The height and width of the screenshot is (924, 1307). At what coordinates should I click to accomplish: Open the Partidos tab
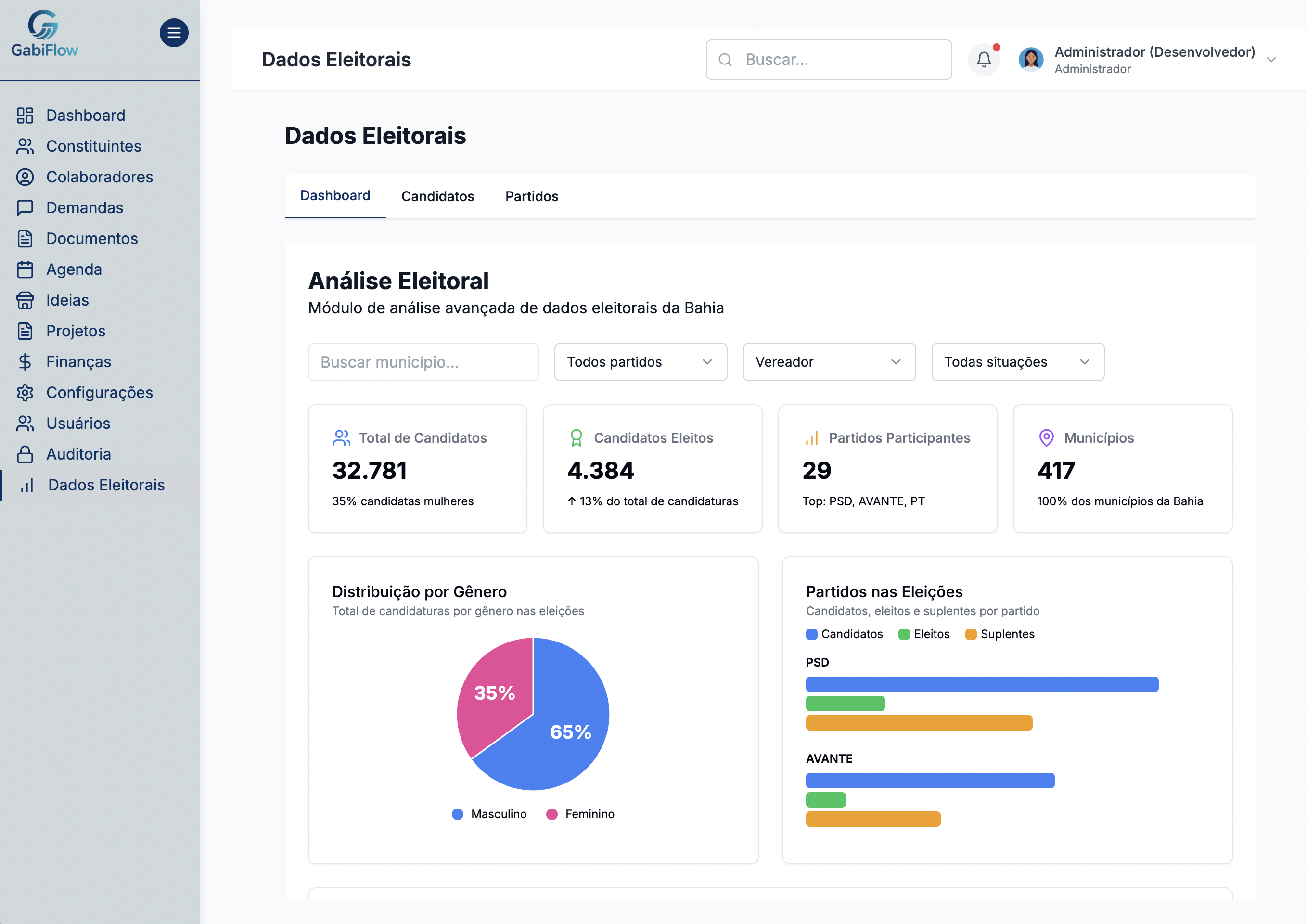tap(531, 196)
